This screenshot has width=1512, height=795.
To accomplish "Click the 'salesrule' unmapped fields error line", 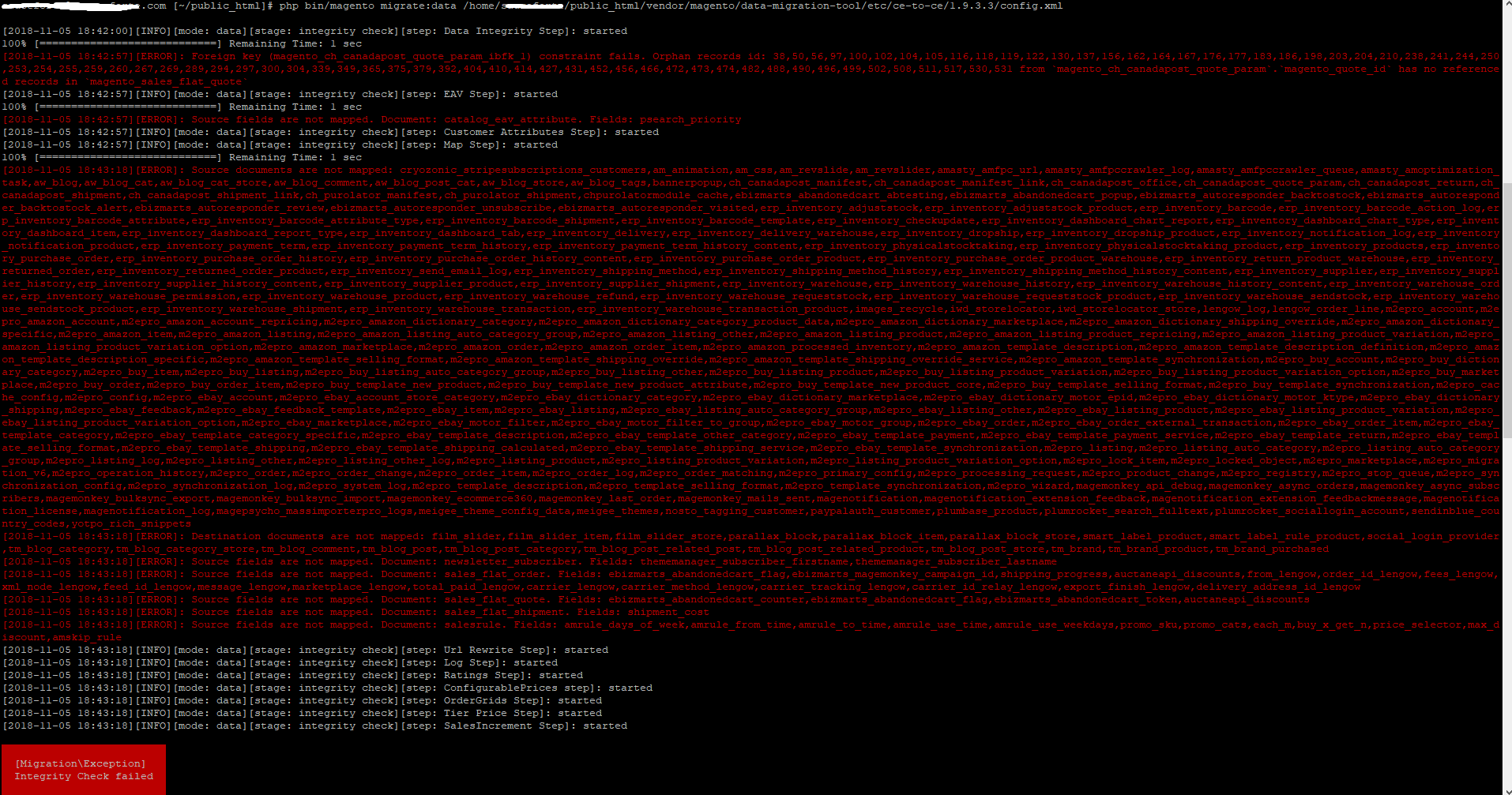I will (x=750, y=631).
